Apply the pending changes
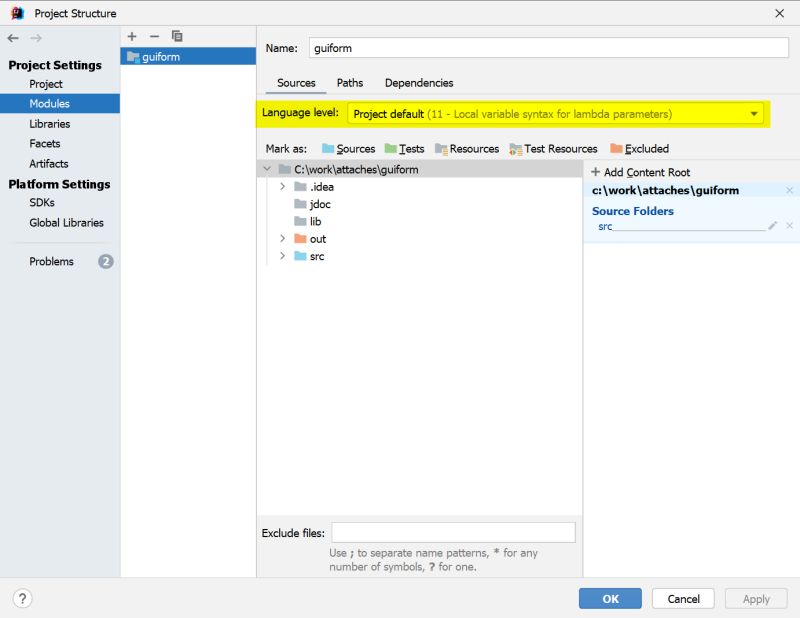The height and width of the screenshot is (618, 800). pos(756,598)
